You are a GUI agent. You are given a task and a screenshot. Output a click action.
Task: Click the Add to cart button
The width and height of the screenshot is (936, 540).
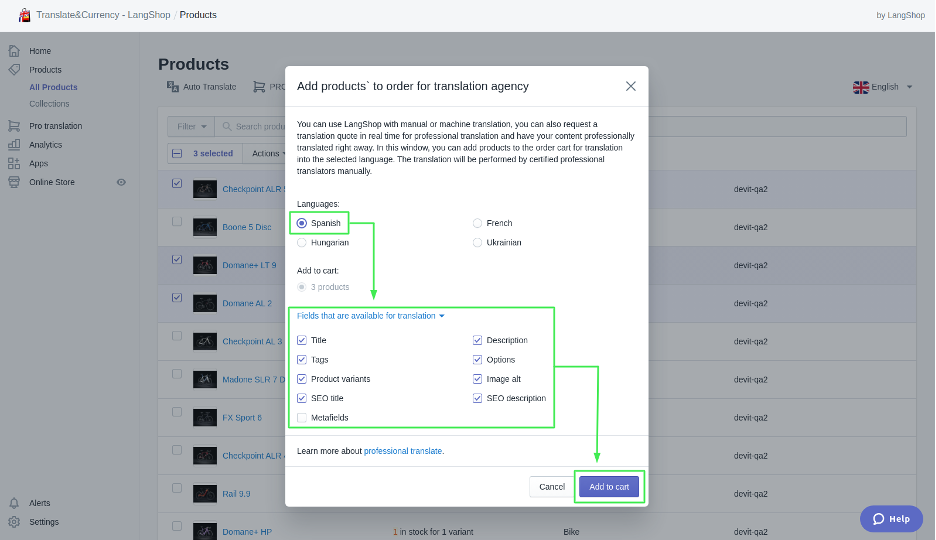coord(609,487)
